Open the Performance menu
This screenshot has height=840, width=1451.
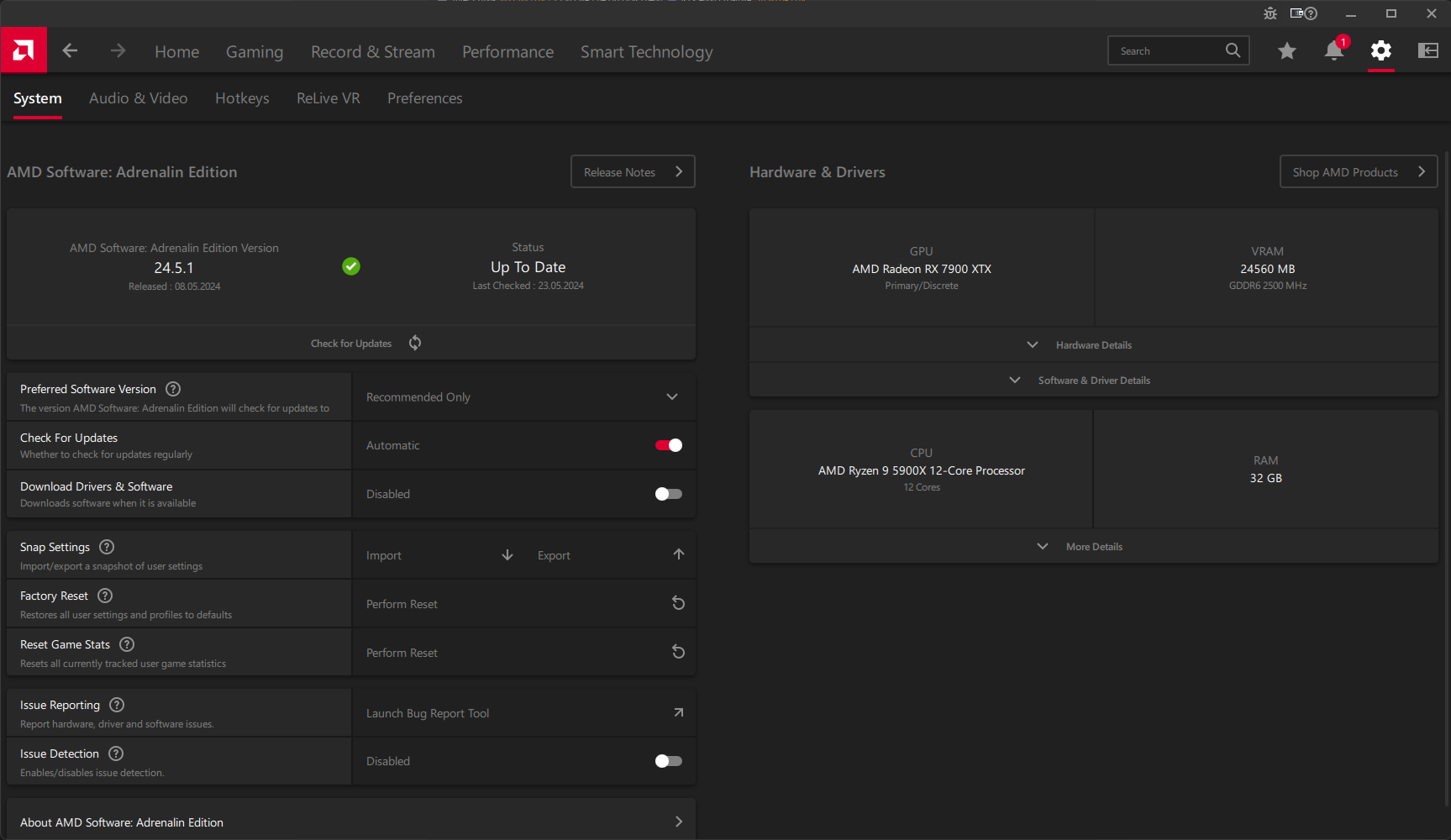click(507, 52)
